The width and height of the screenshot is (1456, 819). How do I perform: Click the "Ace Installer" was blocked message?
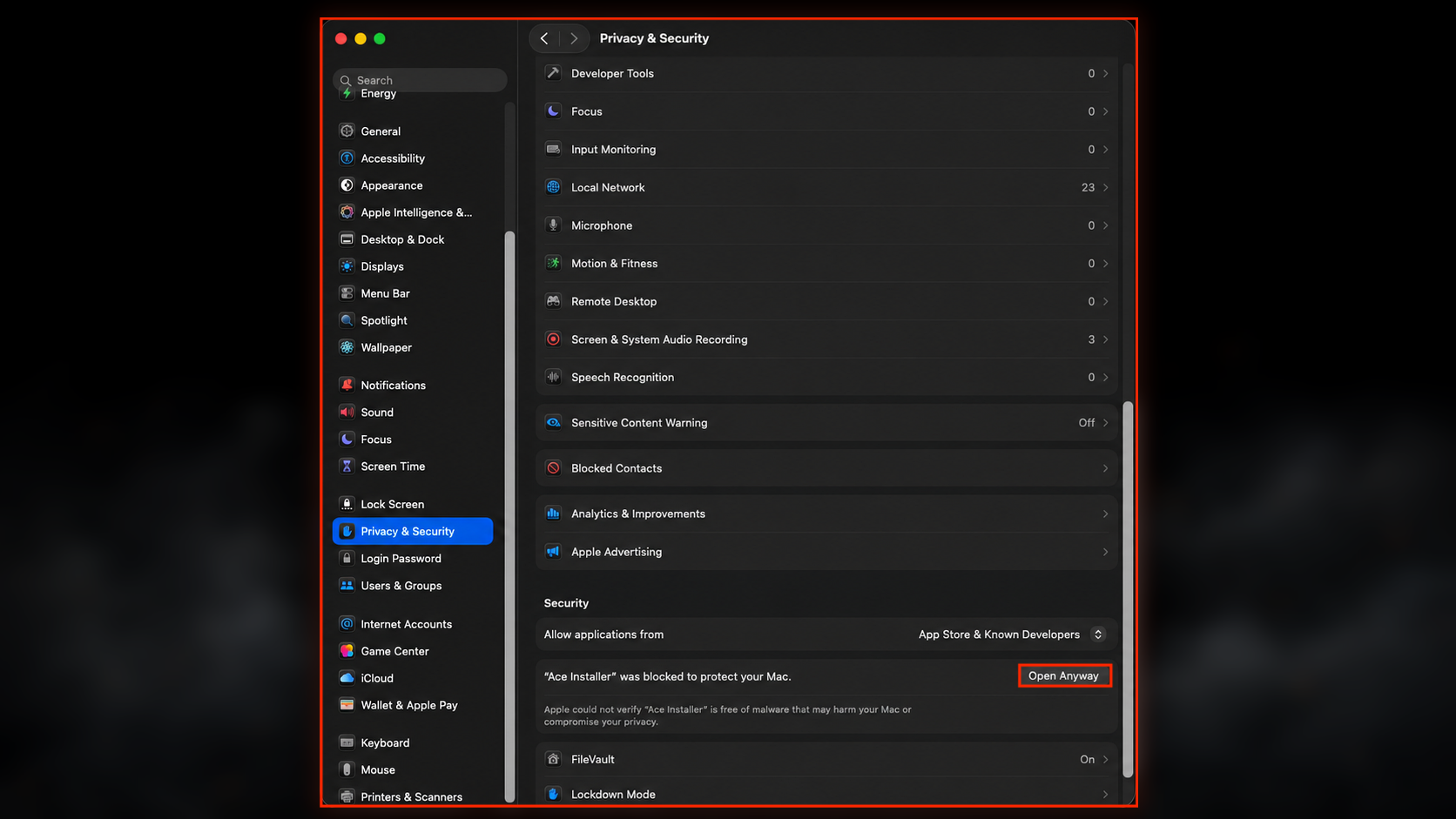point(668,676)
